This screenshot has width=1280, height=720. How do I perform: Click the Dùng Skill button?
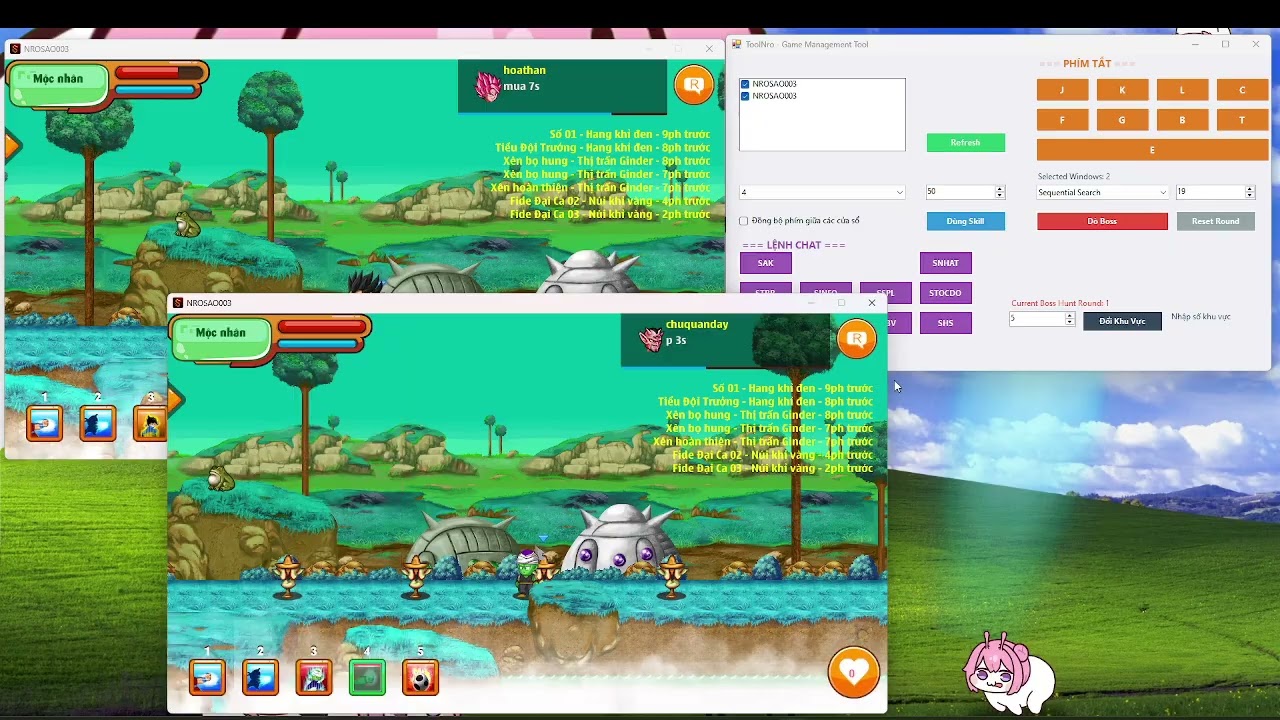tap(965, 221)
